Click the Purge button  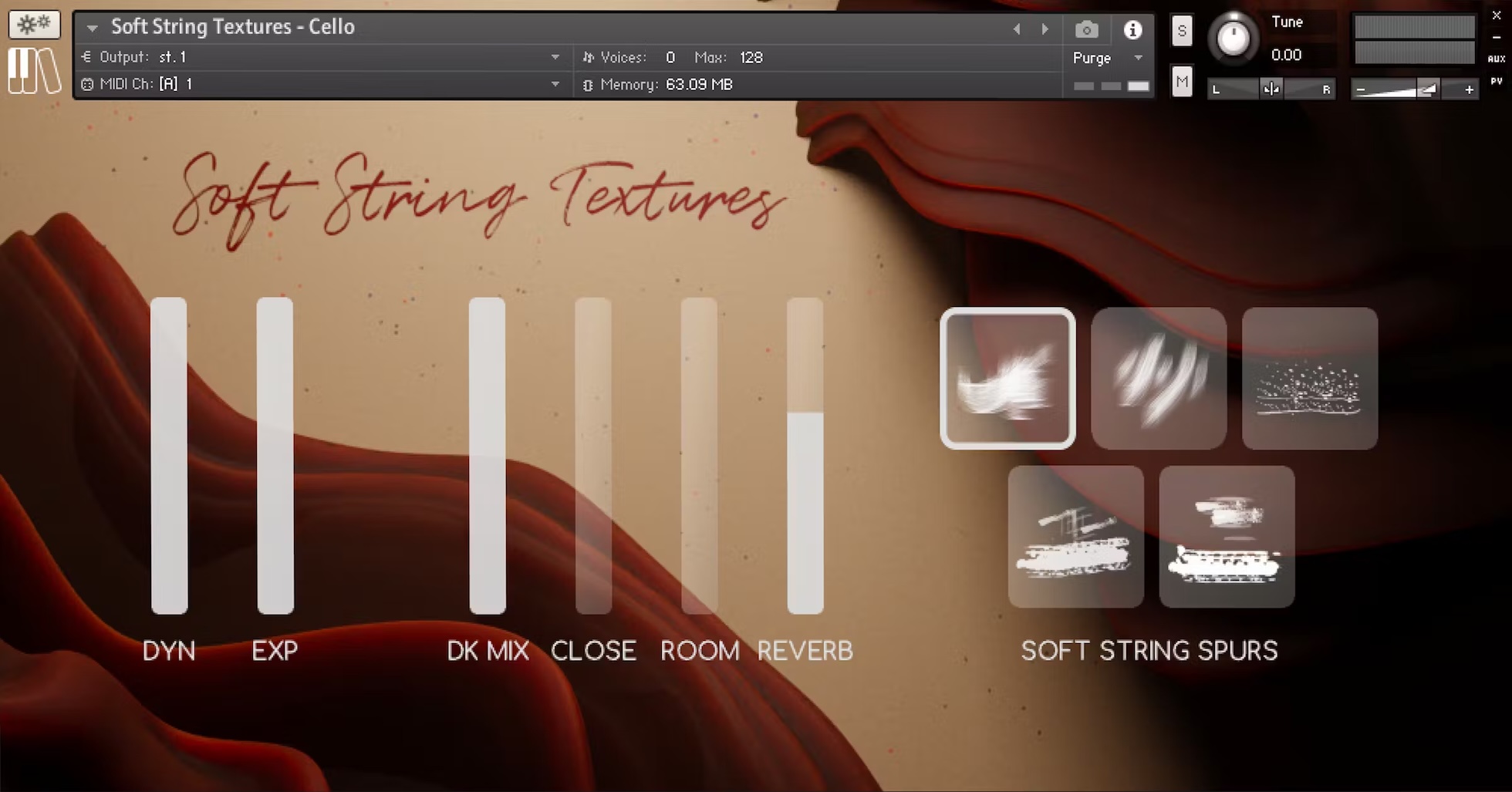1092,58
